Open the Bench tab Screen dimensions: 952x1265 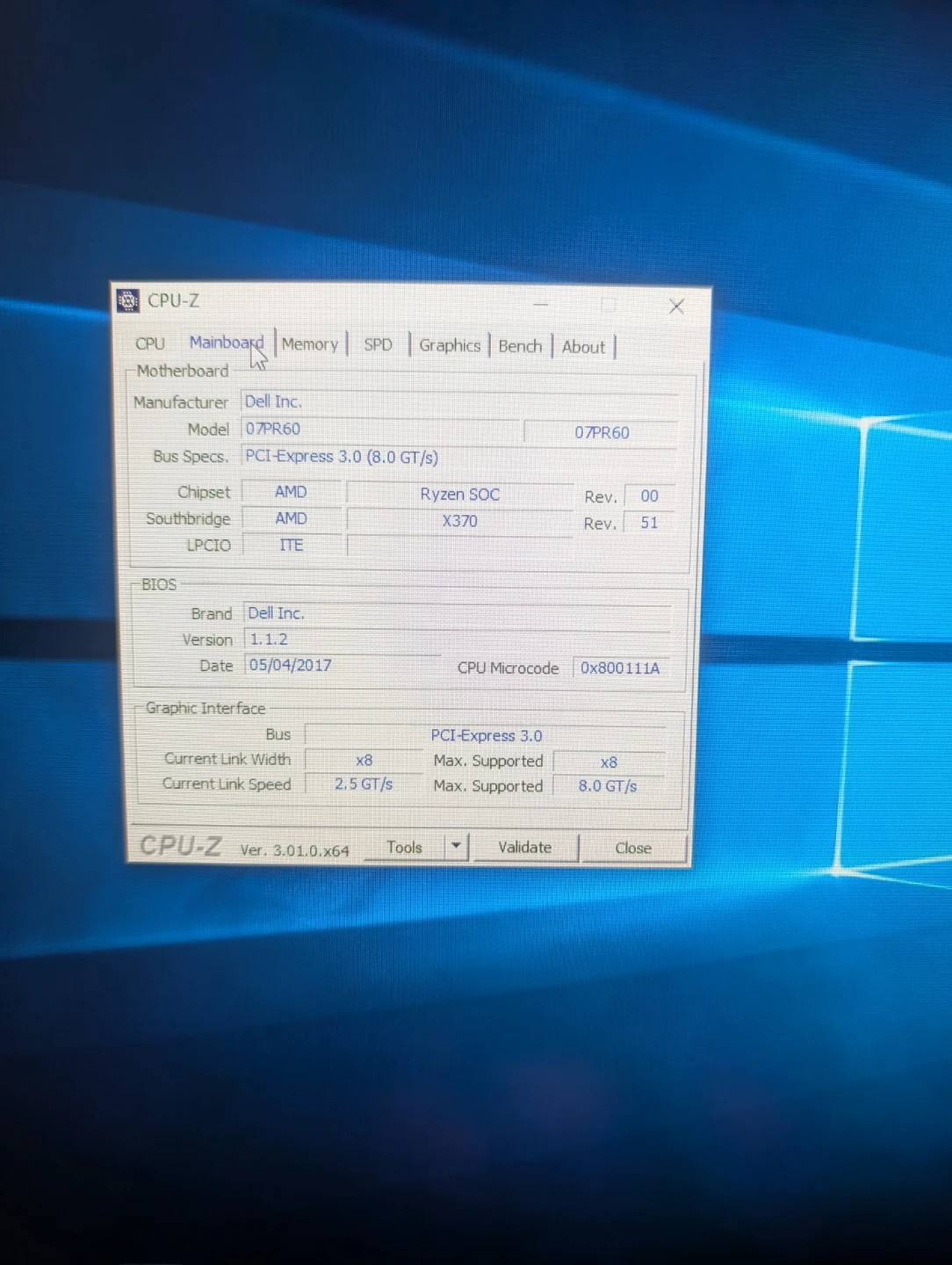(x=520, y=346)
